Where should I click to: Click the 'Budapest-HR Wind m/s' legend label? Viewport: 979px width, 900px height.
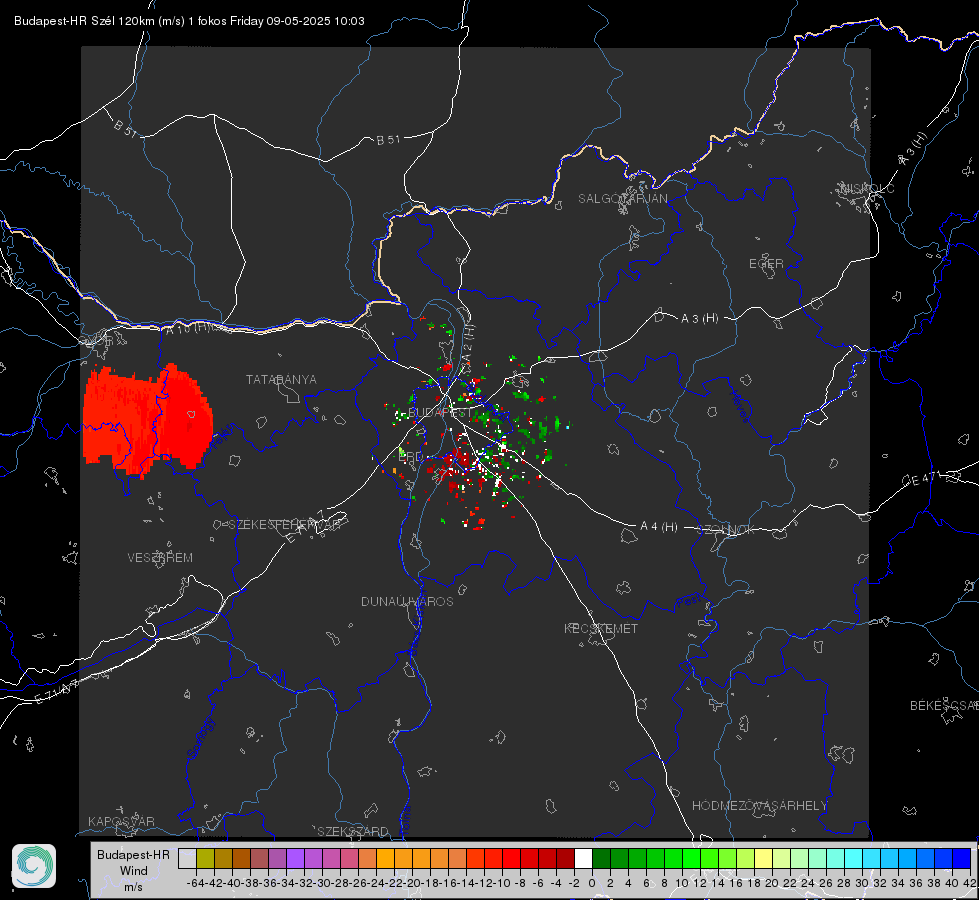click(133, 871)
